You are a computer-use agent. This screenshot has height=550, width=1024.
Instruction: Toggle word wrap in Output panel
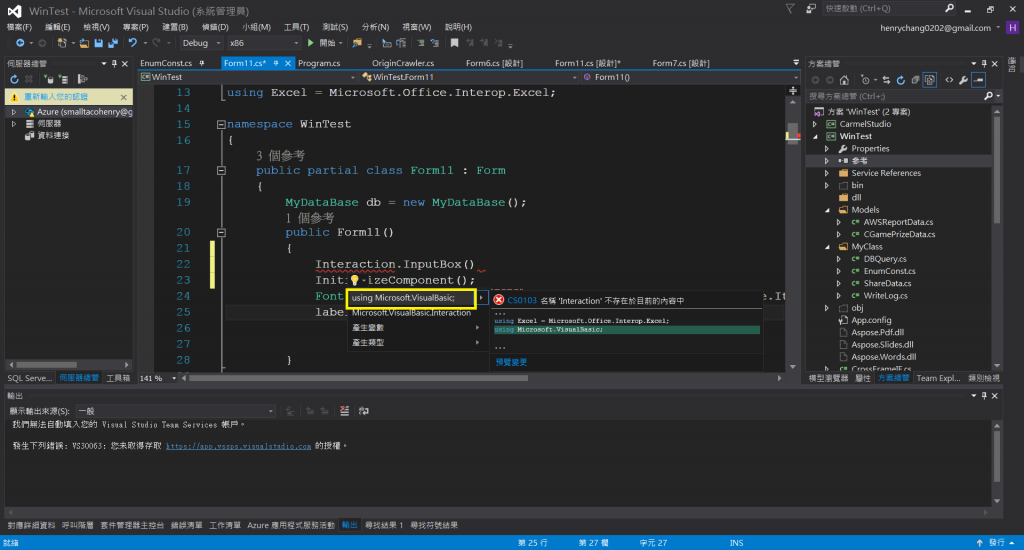pyautogui.click(x=364, y=411)
